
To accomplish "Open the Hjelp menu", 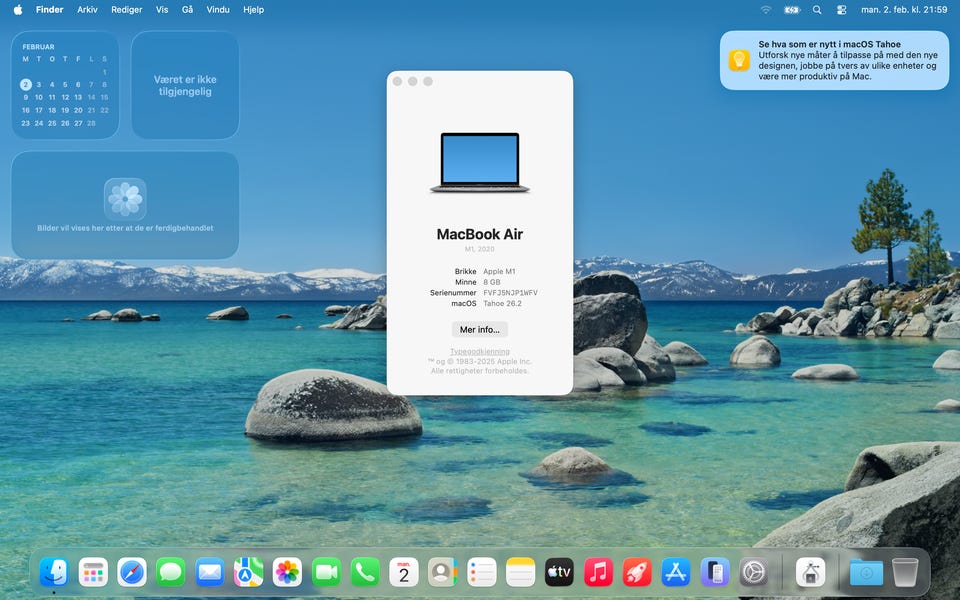I will pyautogui.click(x=253, y=9).
